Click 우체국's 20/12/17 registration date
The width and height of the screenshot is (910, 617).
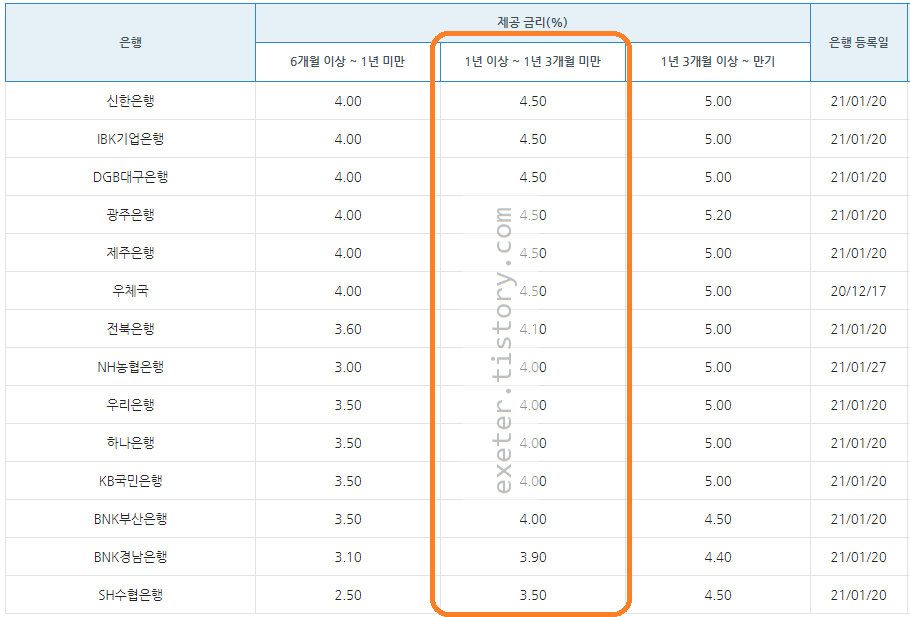click(858, 291)
